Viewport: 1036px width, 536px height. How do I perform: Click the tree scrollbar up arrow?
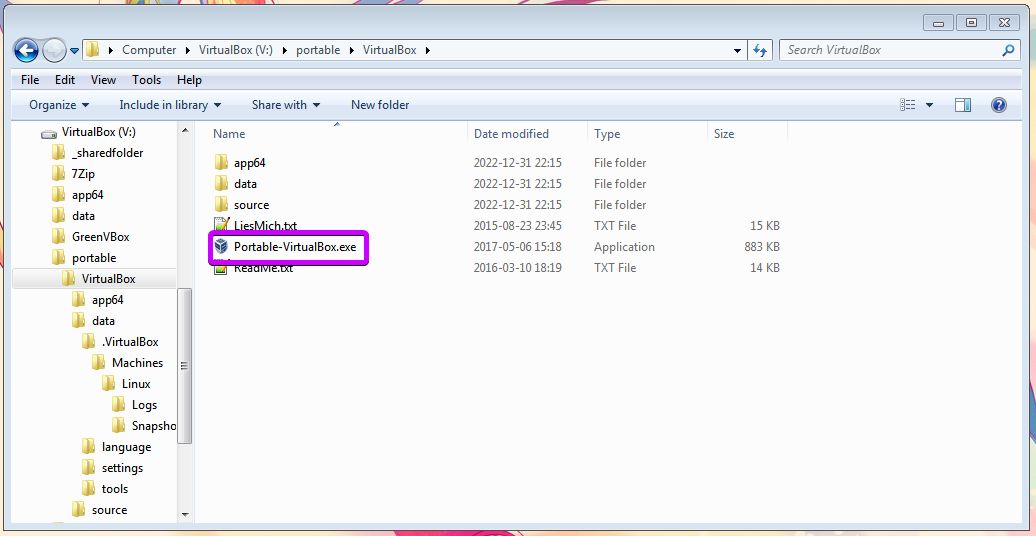tap(185, 131)
